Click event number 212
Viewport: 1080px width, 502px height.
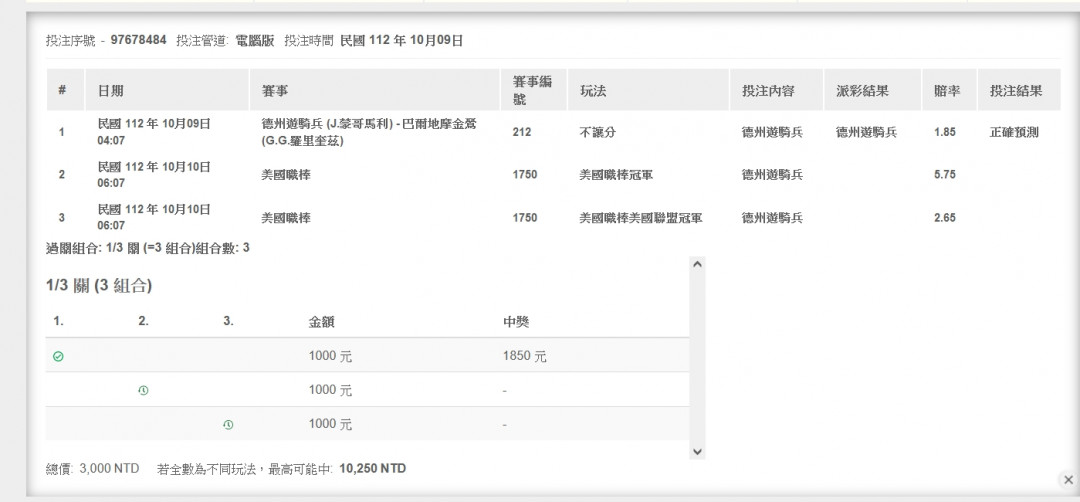[522, 132]
